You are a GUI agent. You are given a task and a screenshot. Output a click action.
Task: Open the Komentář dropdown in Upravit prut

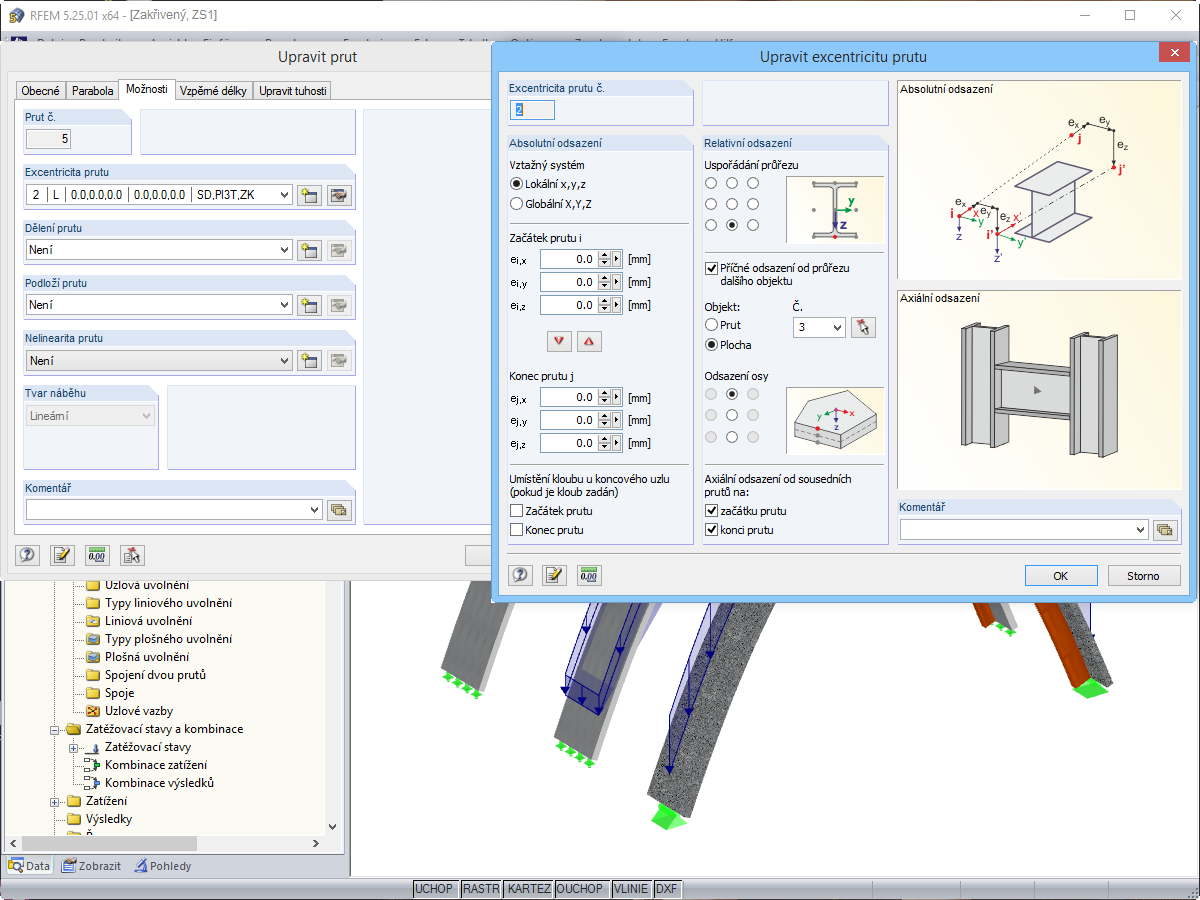point(314,510)
